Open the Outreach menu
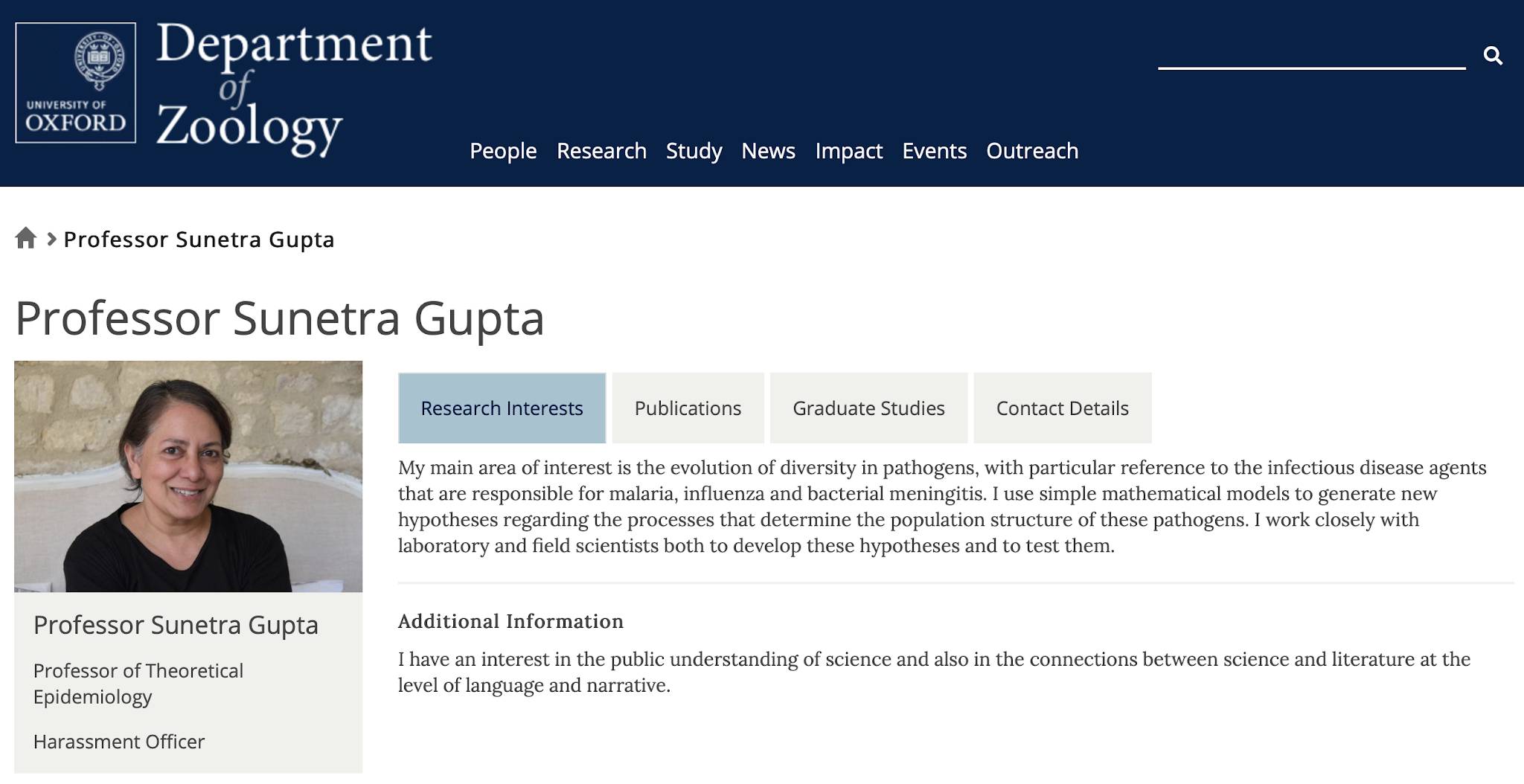Viewport: 1524px width, 784px height. [x=1032, y=151]
